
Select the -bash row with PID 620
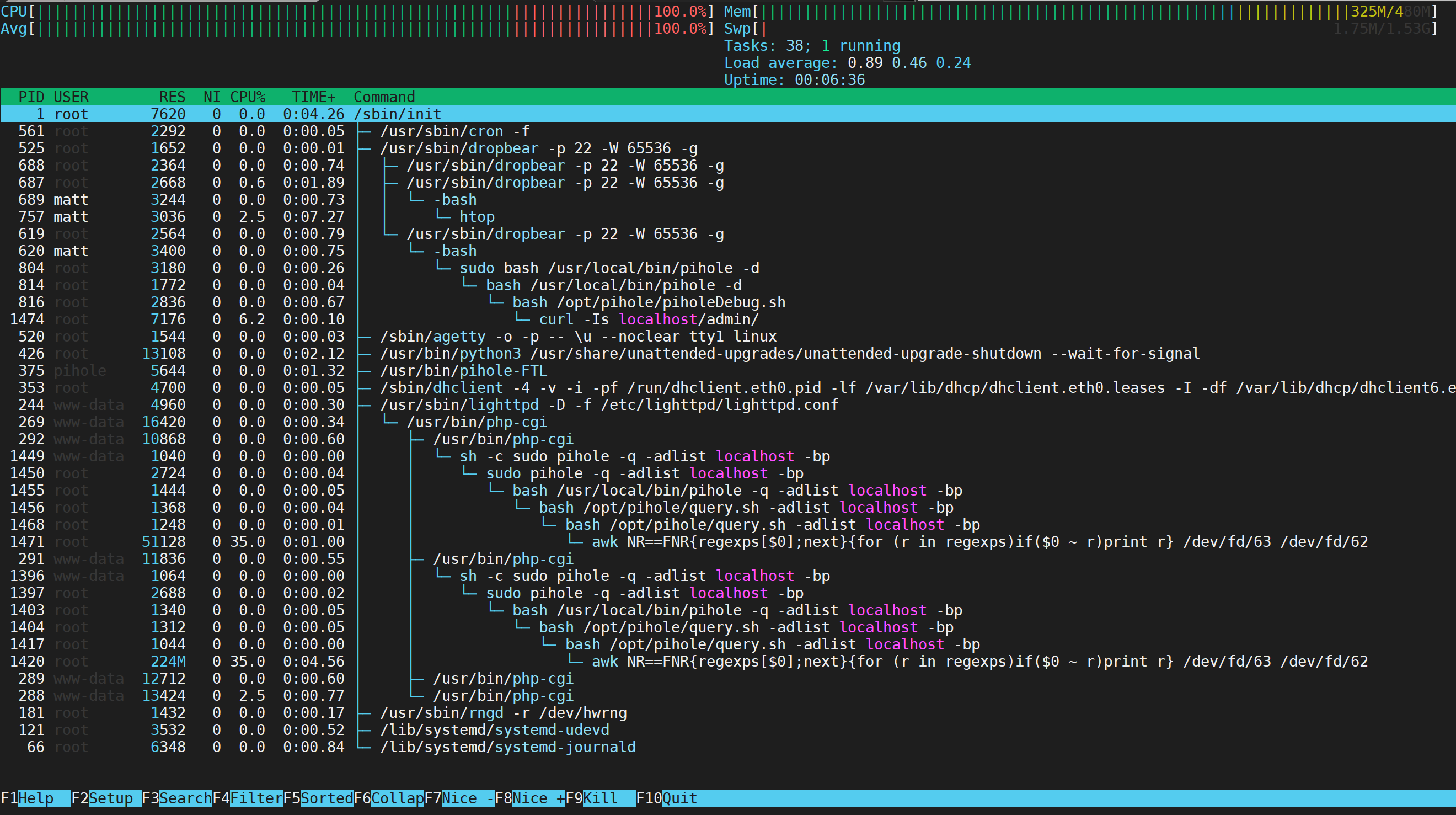(x=728, y=251)
